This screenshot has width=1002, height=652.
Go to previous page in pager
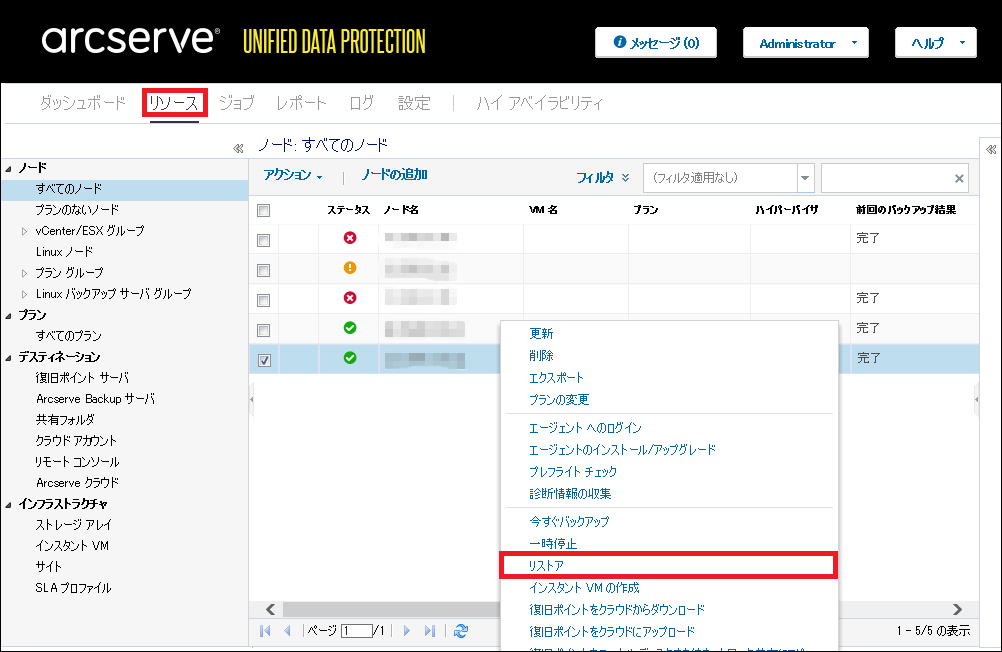[x=288, y=631]
